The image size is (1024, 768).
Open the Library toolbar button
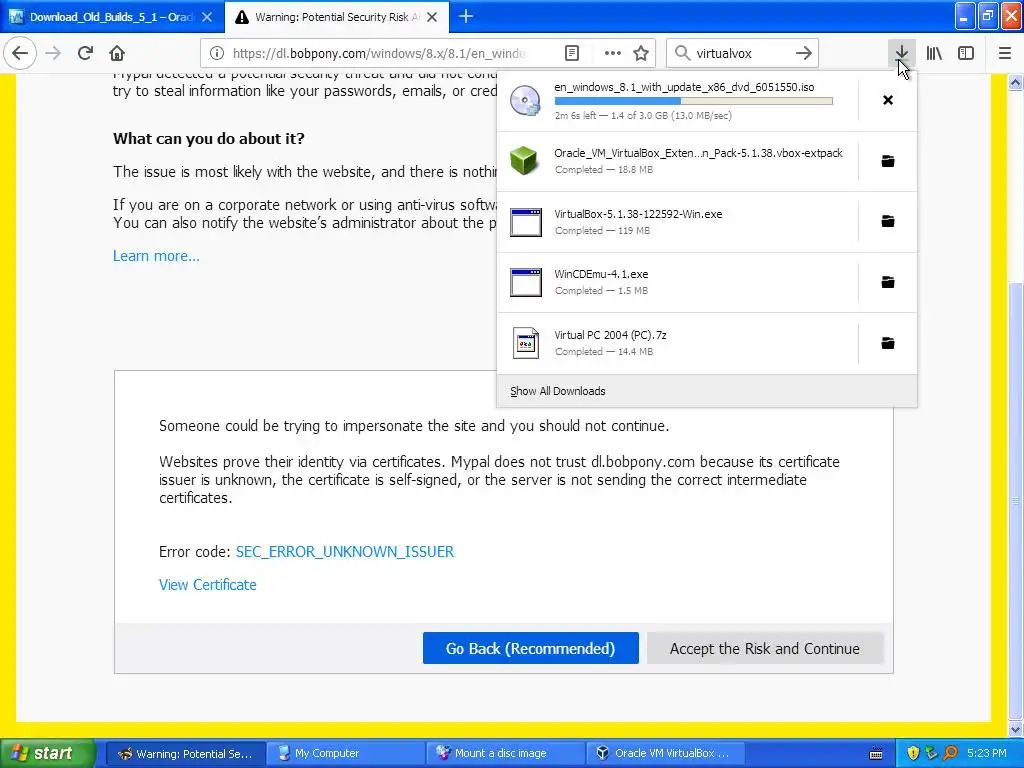934,53
